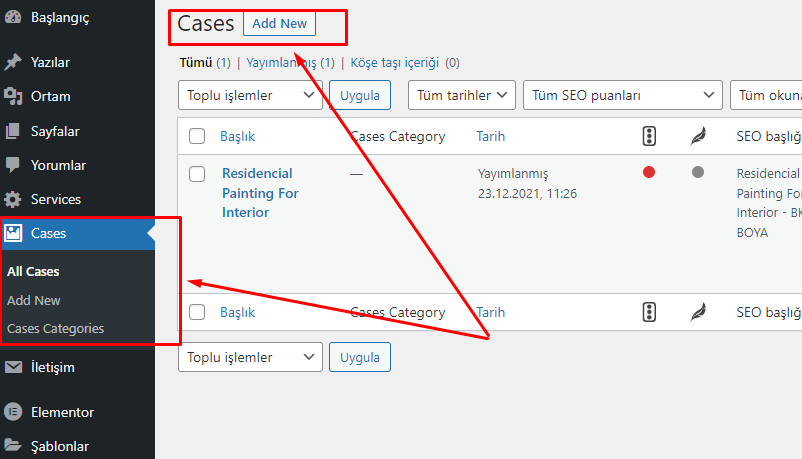Sort by SEO score column icon in header
802x459 pixels.
649,136
